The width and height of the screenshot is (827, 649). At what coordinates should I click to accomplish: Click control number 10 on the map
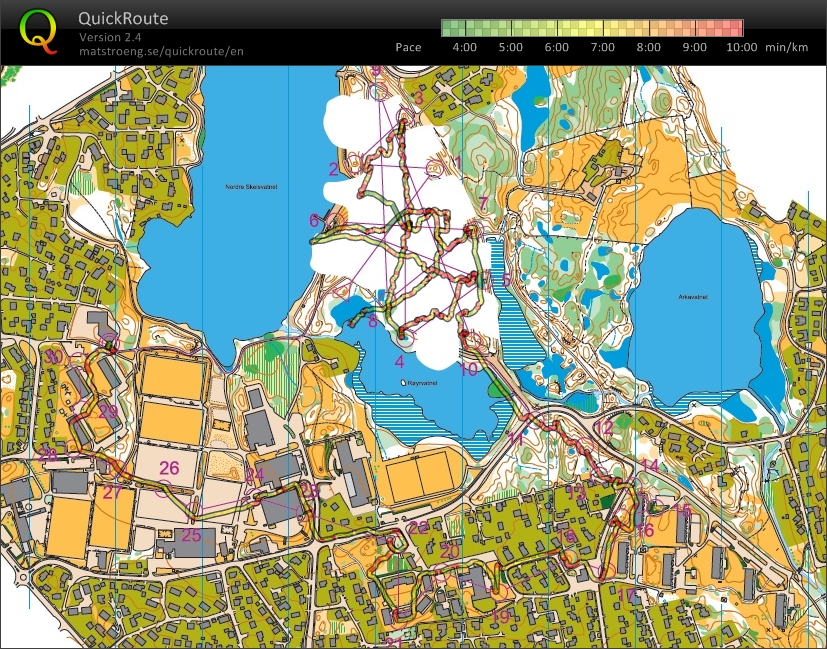(x=469, y=369)
